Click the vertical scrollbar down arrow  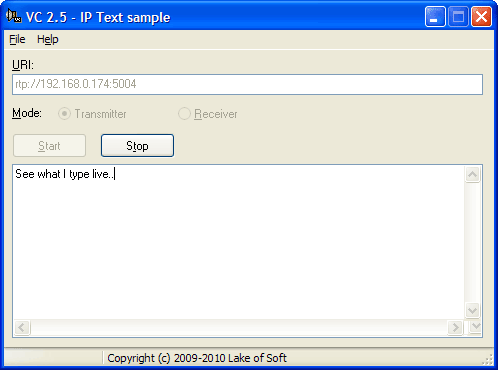tap(472, 311)
